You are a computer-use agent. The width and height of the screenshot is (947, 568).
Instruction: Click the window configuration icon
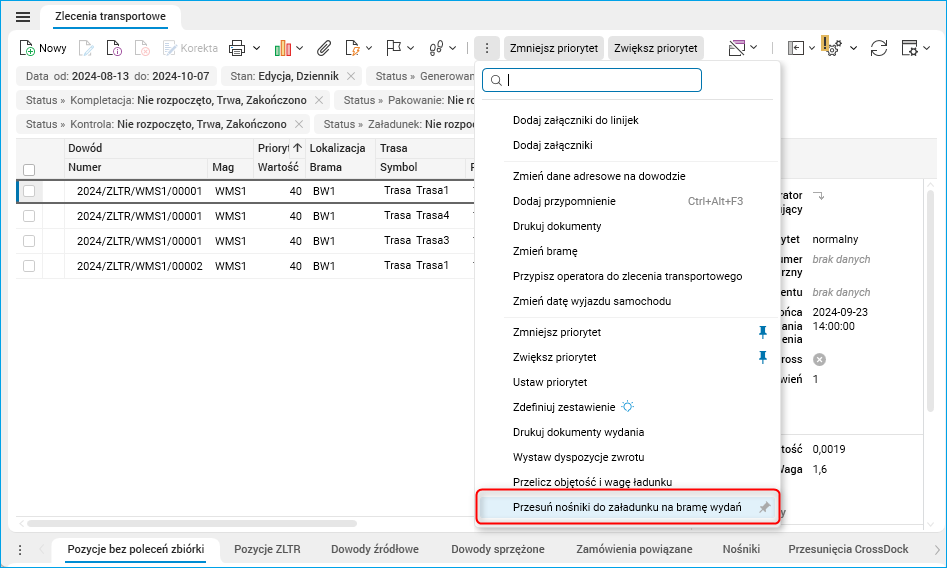click(910, 48)
